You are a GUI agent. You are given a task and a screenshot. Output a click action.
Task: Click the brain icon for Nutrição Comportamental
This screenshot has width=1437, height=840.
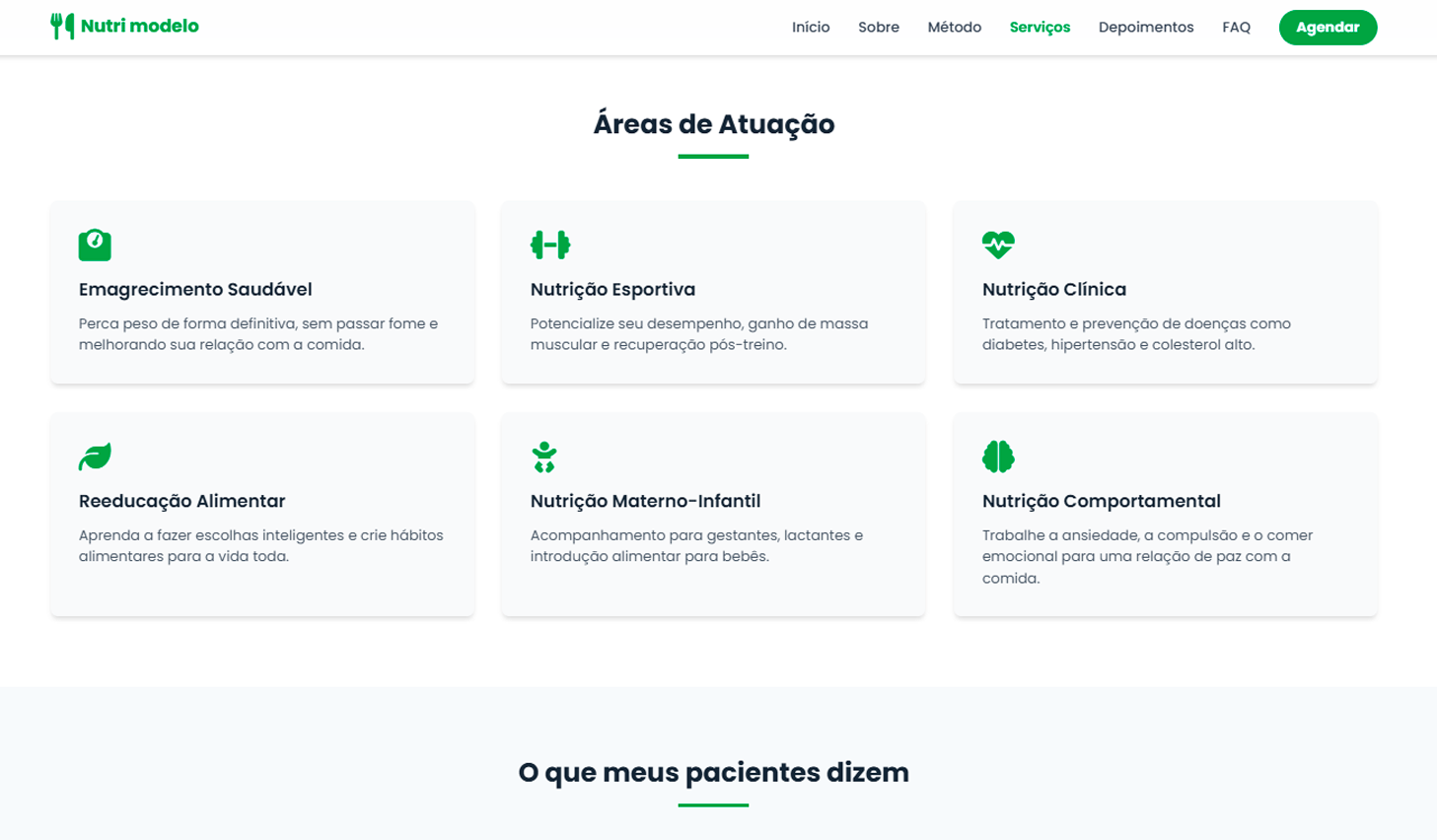(x=998, y=456)
